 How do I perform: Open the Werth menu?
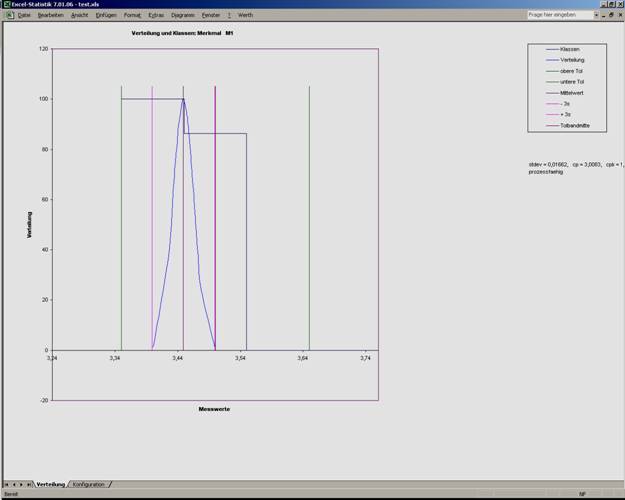coord(245,15)
